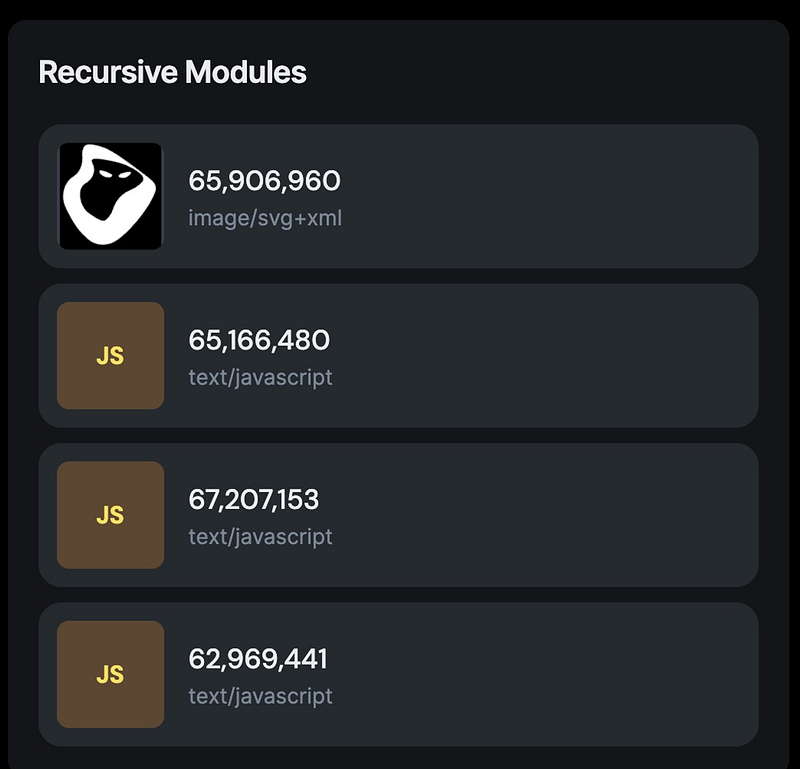This screenshot has height=769, width=800.
Task: Click text/javascript label under 62,969,441
Action: tap(260, 697)
